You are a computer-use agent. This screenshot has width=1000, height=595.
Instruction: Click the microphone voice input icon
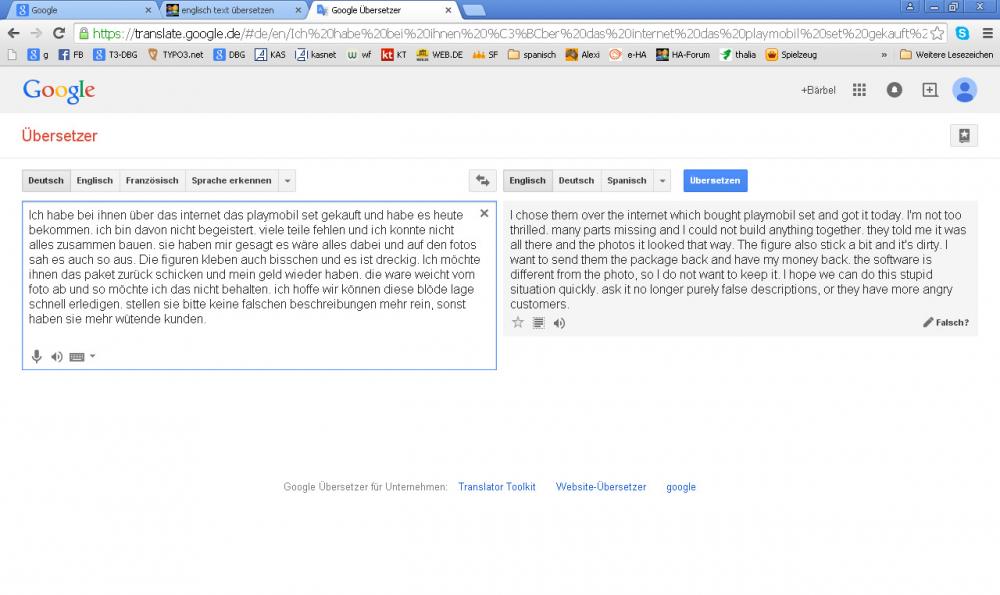pos(37,356)
